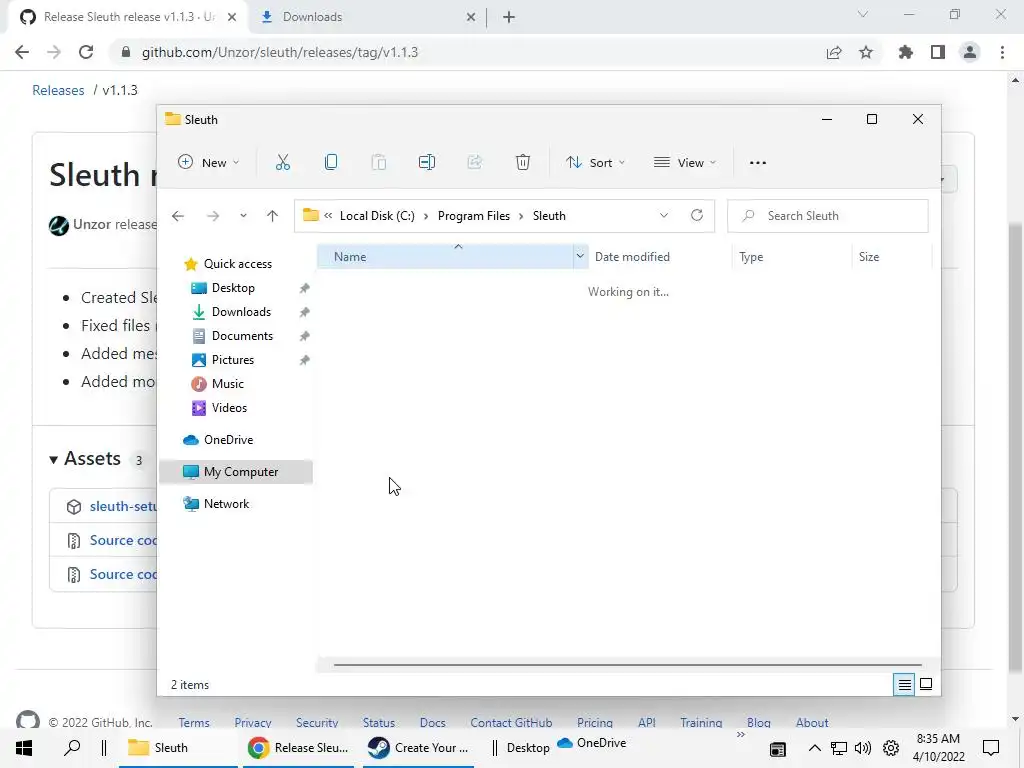1024x768 pixels.
Task: Click the Cut scissors icon in Explorer toolbar
Action: (283, 163)
